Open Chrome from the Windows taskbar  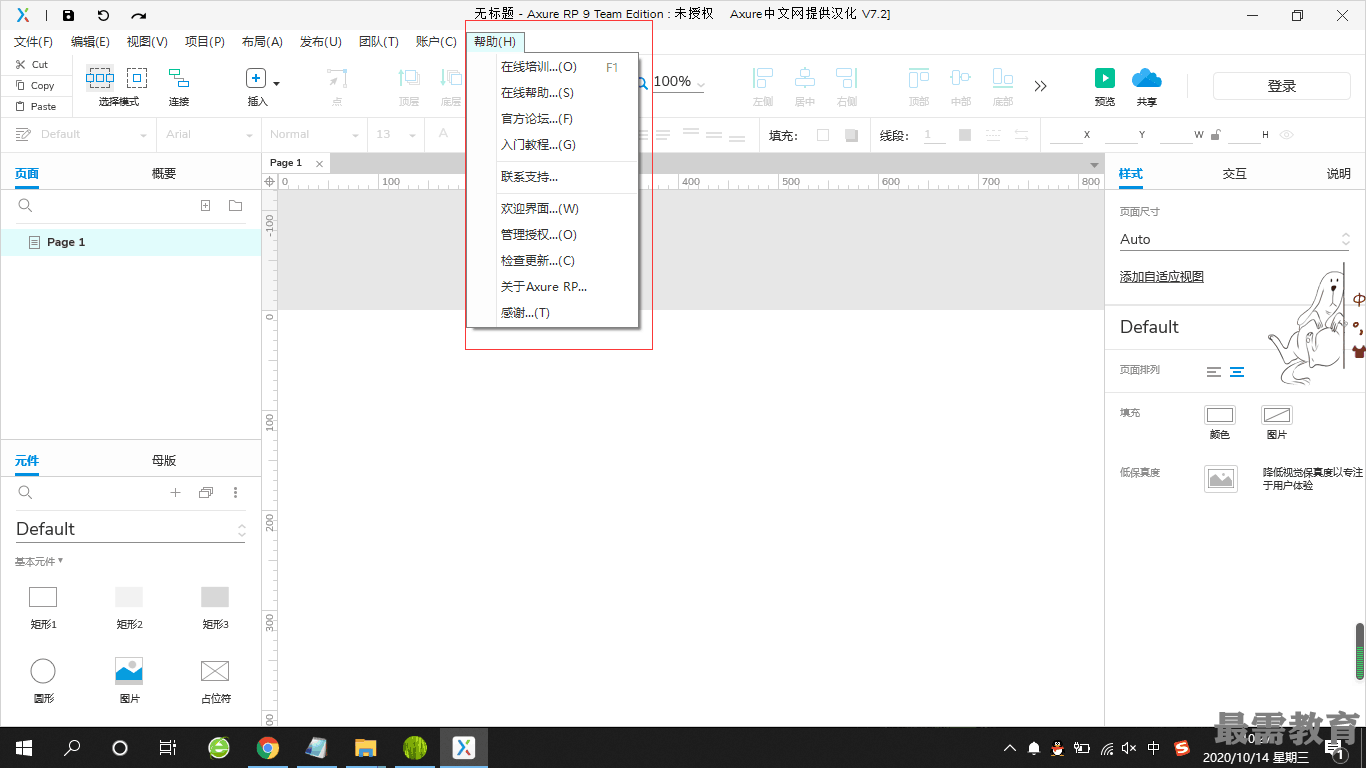coord(267,748)
